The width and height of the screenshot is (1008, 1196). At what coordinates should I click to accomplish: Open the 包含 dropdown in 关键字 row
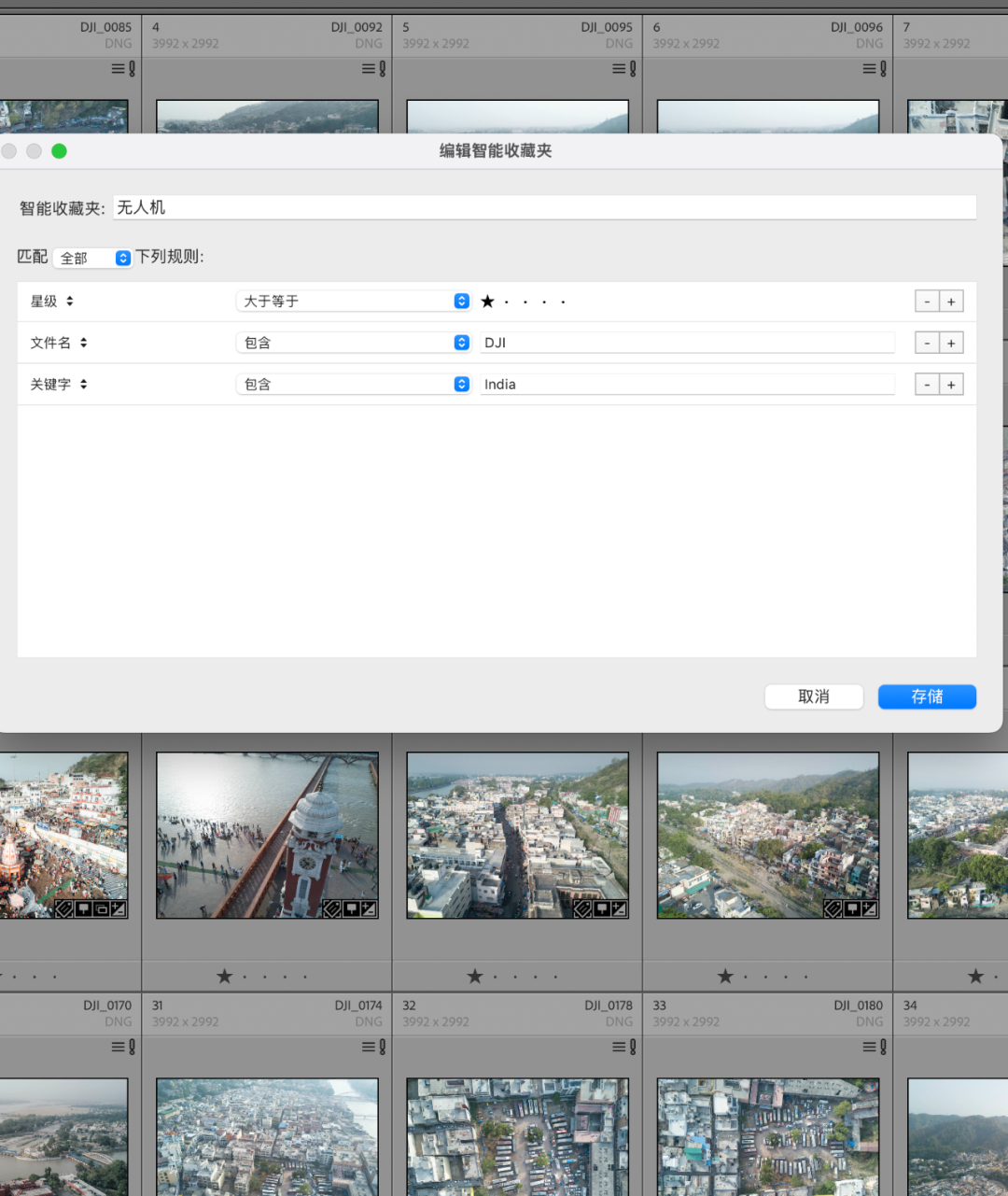coord(353,384)
